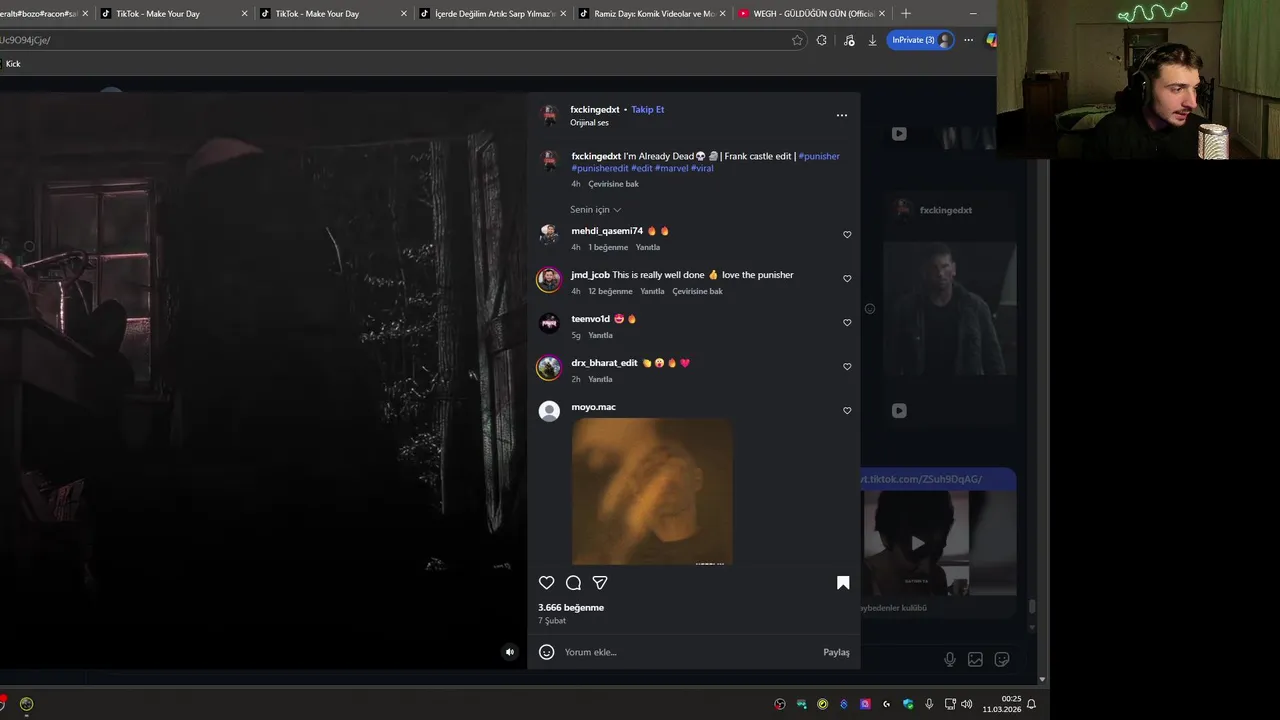Viewport: 1280px width, 720px height.
Task: Open the InPrivate (3) profile button
Action: (x=921, y=40)
